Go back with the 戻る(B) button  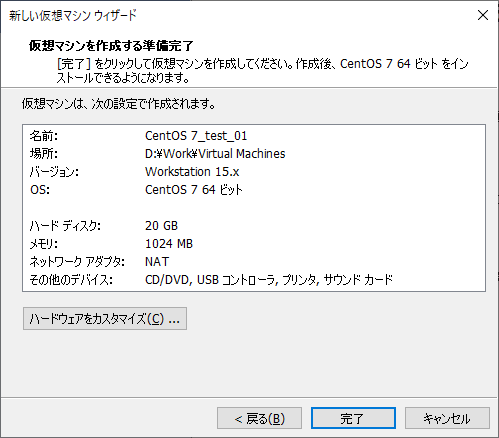(x=259, y=418)
